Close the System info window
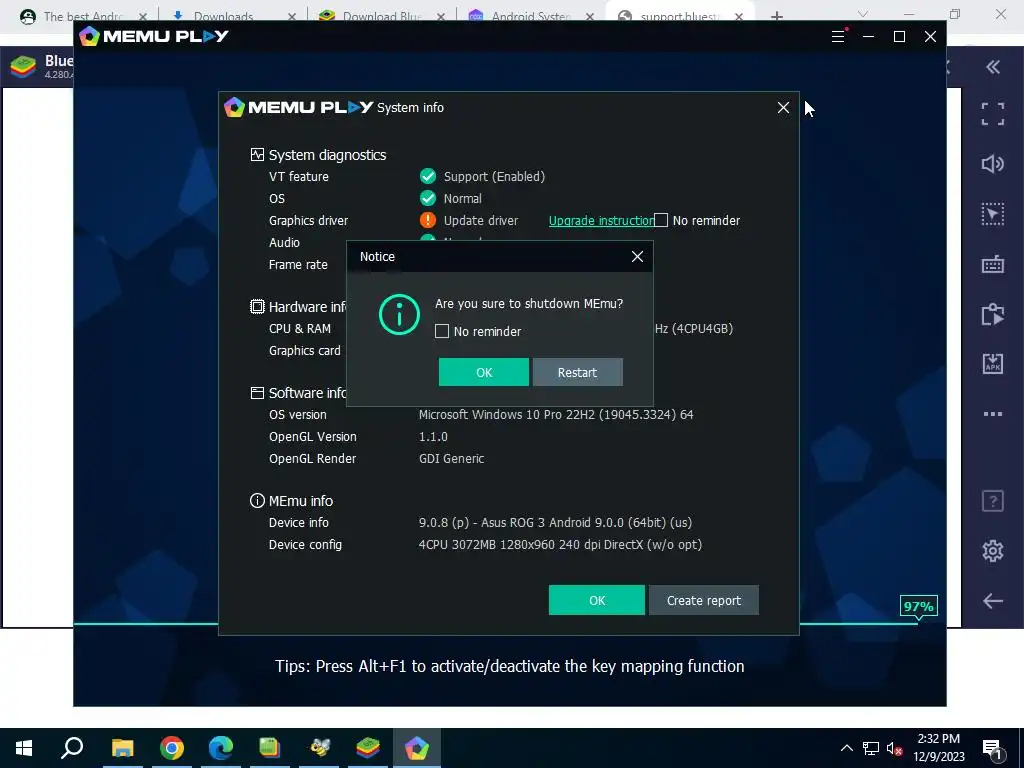Screen dimensions: 1024x768 pyautogui.click(x=783, y=108)
